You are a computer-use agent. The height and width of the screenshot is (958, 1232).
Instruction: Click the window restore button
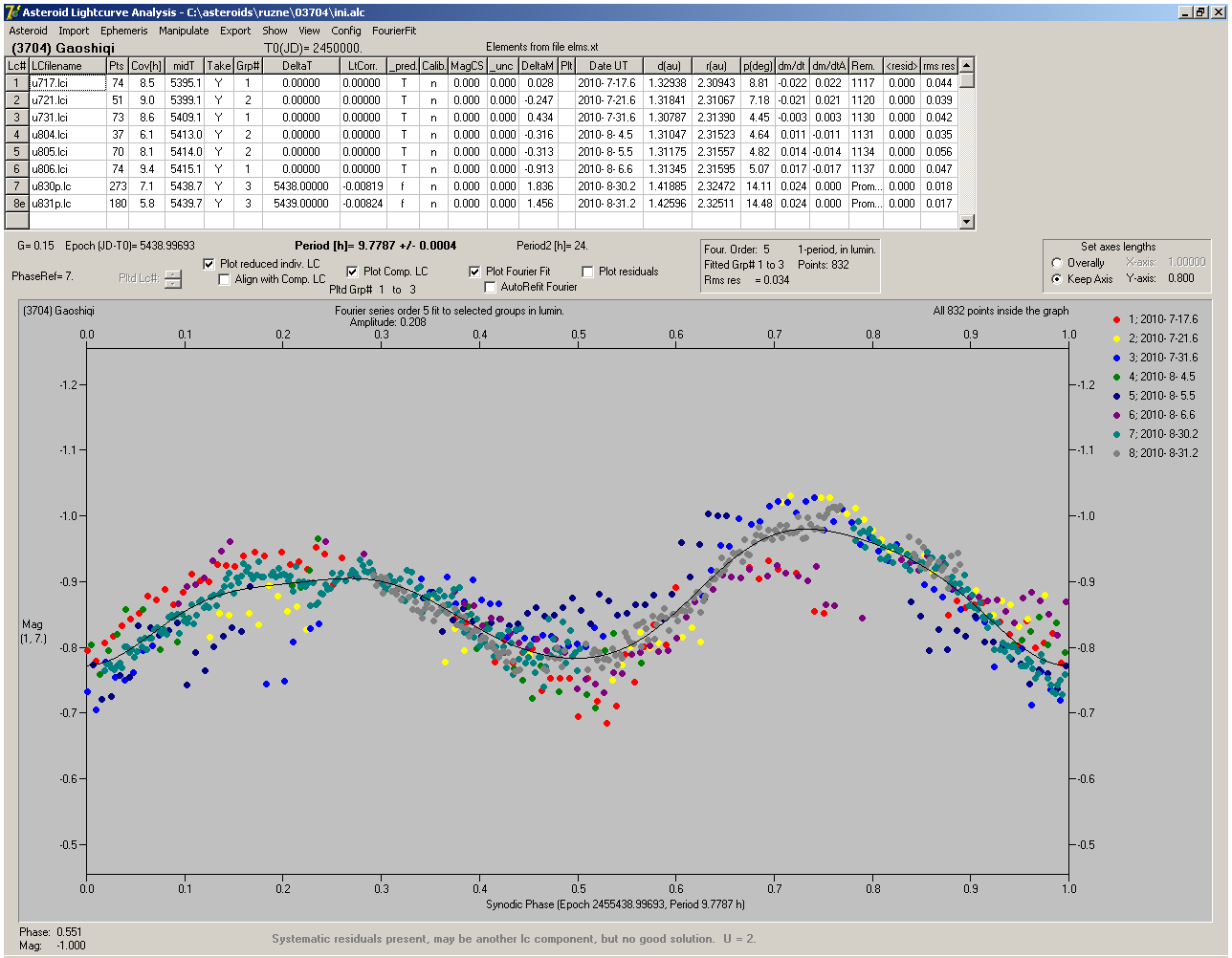[1201, 11]
